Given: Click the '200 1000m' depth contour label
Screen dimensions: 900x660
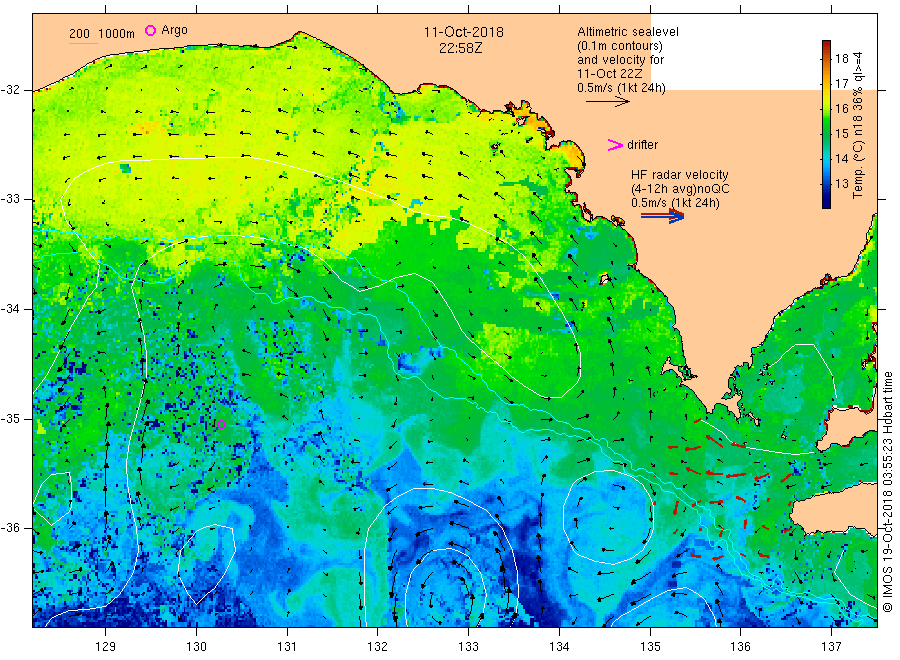Looking at the screenshot, I should click(102, 33).
